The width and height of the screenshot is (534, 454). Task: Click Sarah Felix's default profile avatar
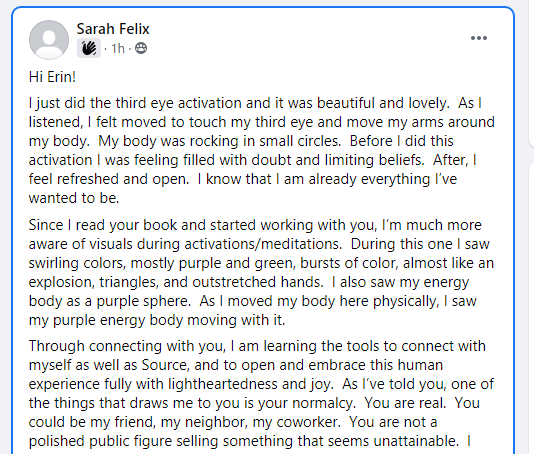[x=49, y=40]
